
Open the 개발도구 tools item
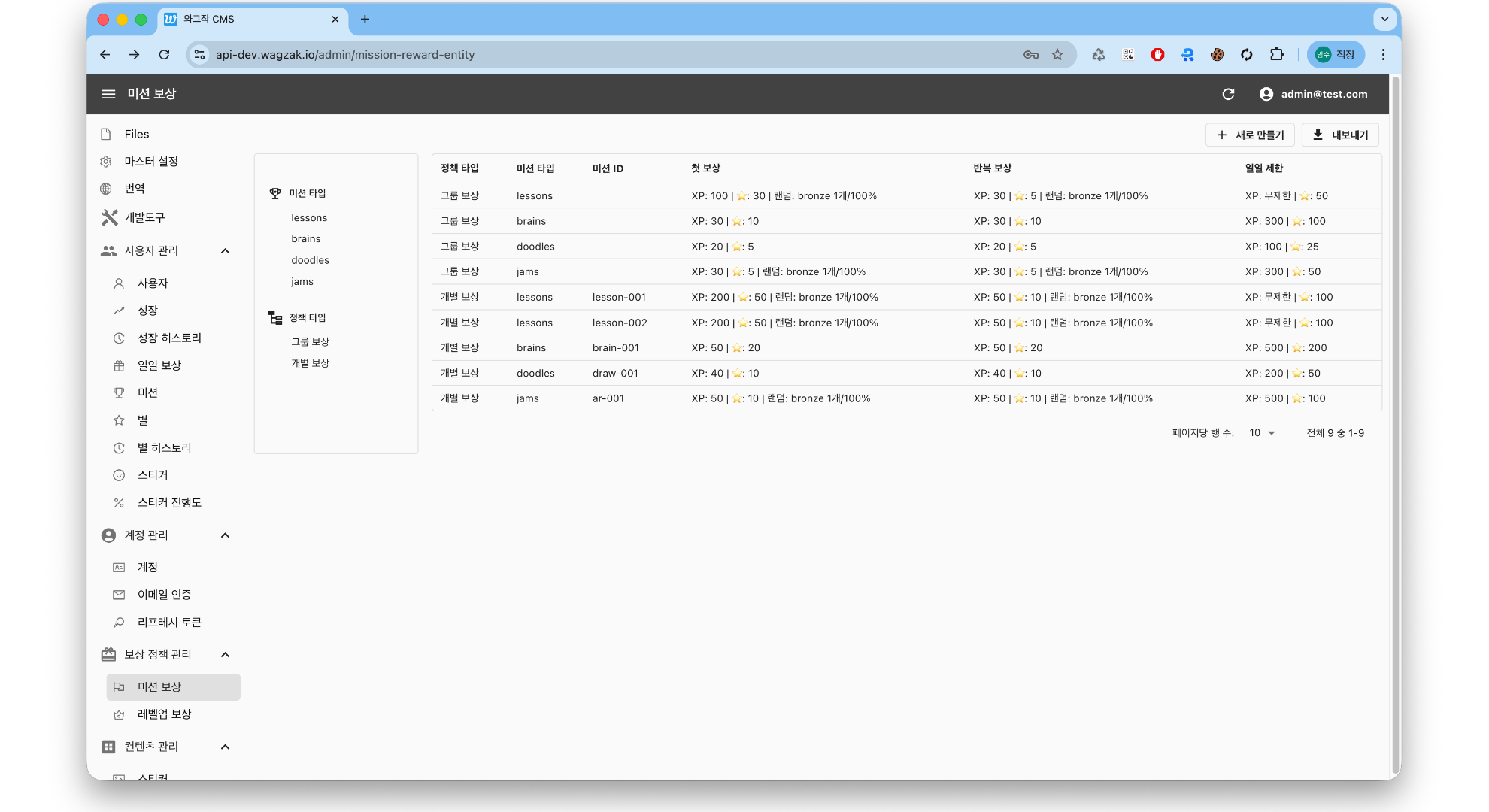click(144, 217)
